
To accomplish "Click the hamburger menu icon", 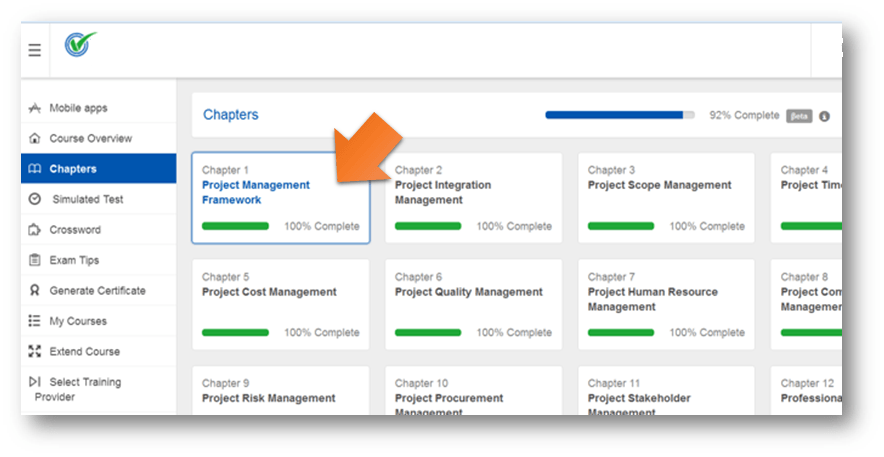I will click(35, 50).
